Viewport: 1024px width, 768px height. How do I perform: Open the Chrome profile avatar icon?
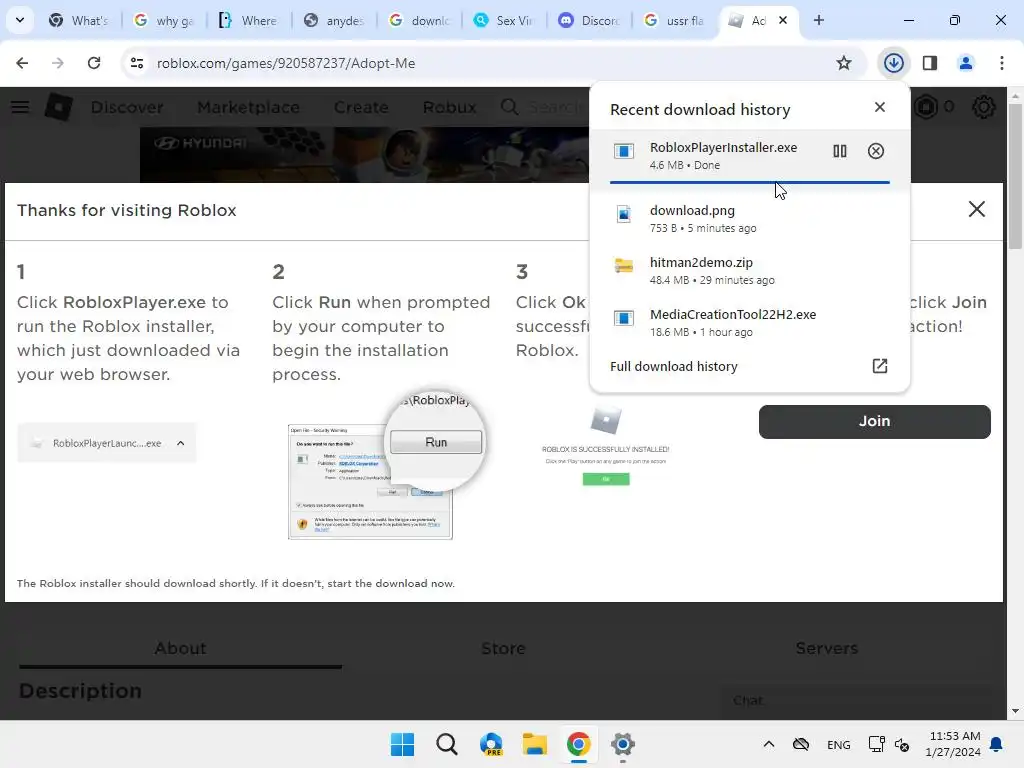(965, 63)
